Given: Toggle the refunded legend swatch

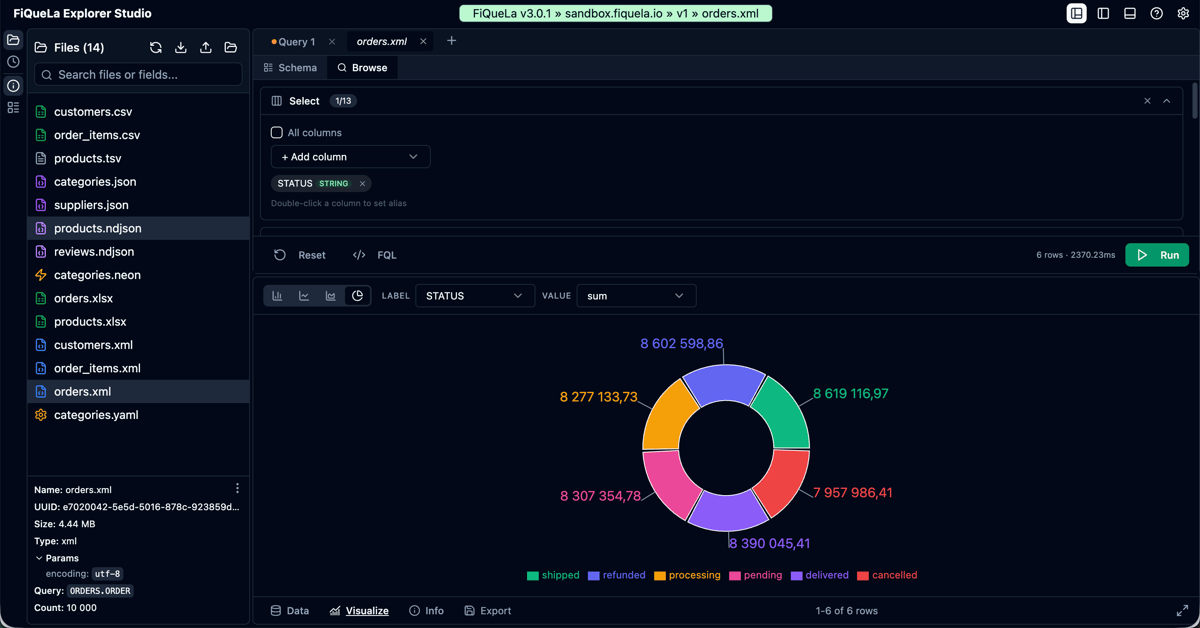Looking at the screenshot, I should [x=593, y=576].
